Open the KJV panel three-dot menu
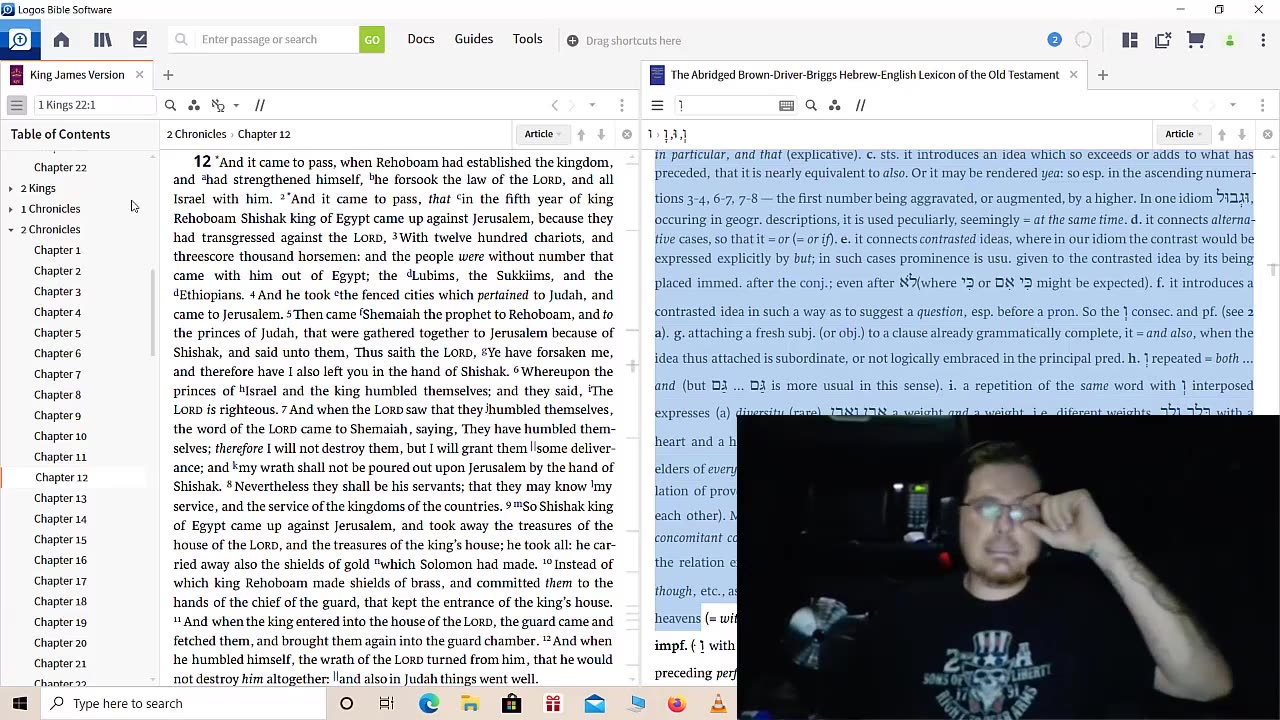This screenshot has width=1280, height=720. pyautogui.click(x=622, y=105)
